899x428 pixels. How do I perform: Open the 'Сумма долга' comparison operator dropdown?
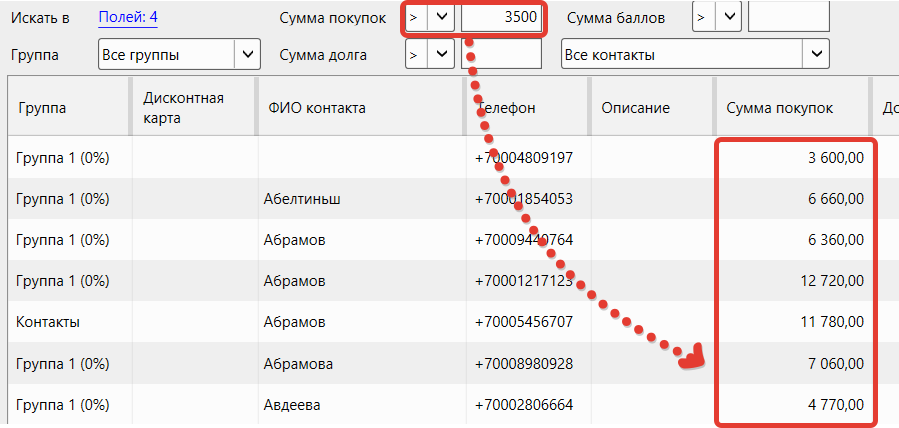tap(429, 54)
